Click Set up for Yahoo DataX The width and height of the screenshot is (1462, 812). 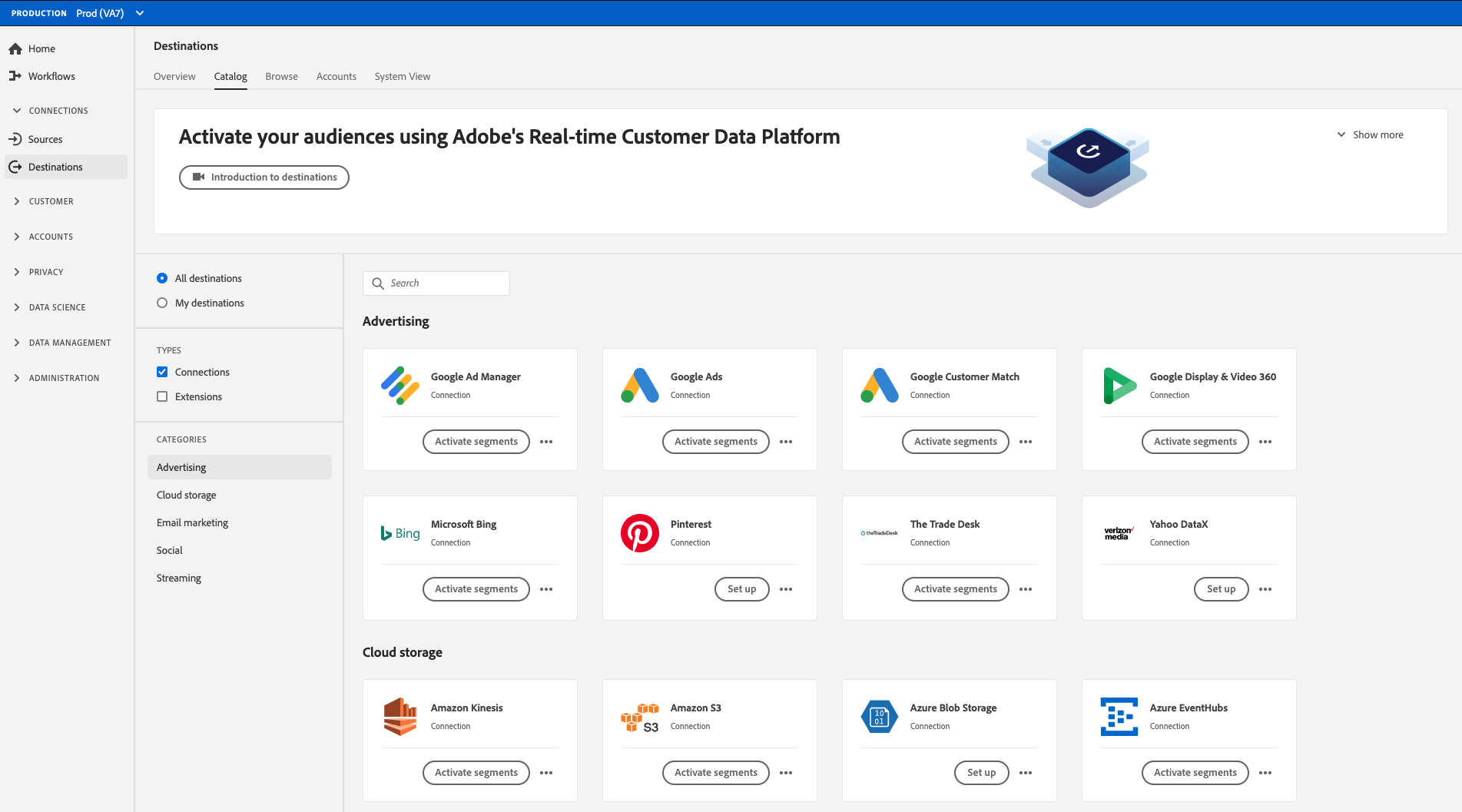pos(1222,589)
